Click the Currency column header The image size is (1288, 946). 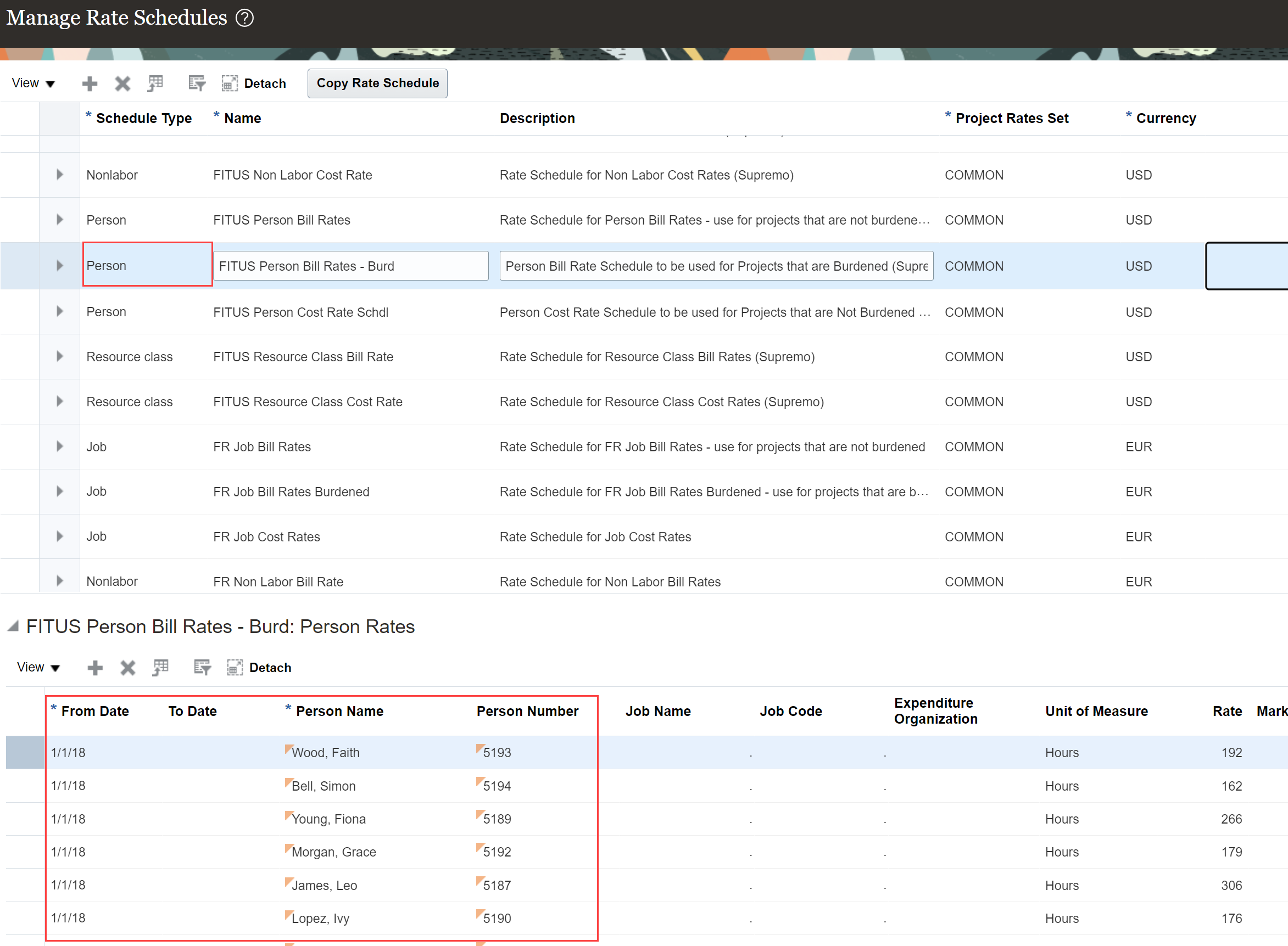point(1166,119)
